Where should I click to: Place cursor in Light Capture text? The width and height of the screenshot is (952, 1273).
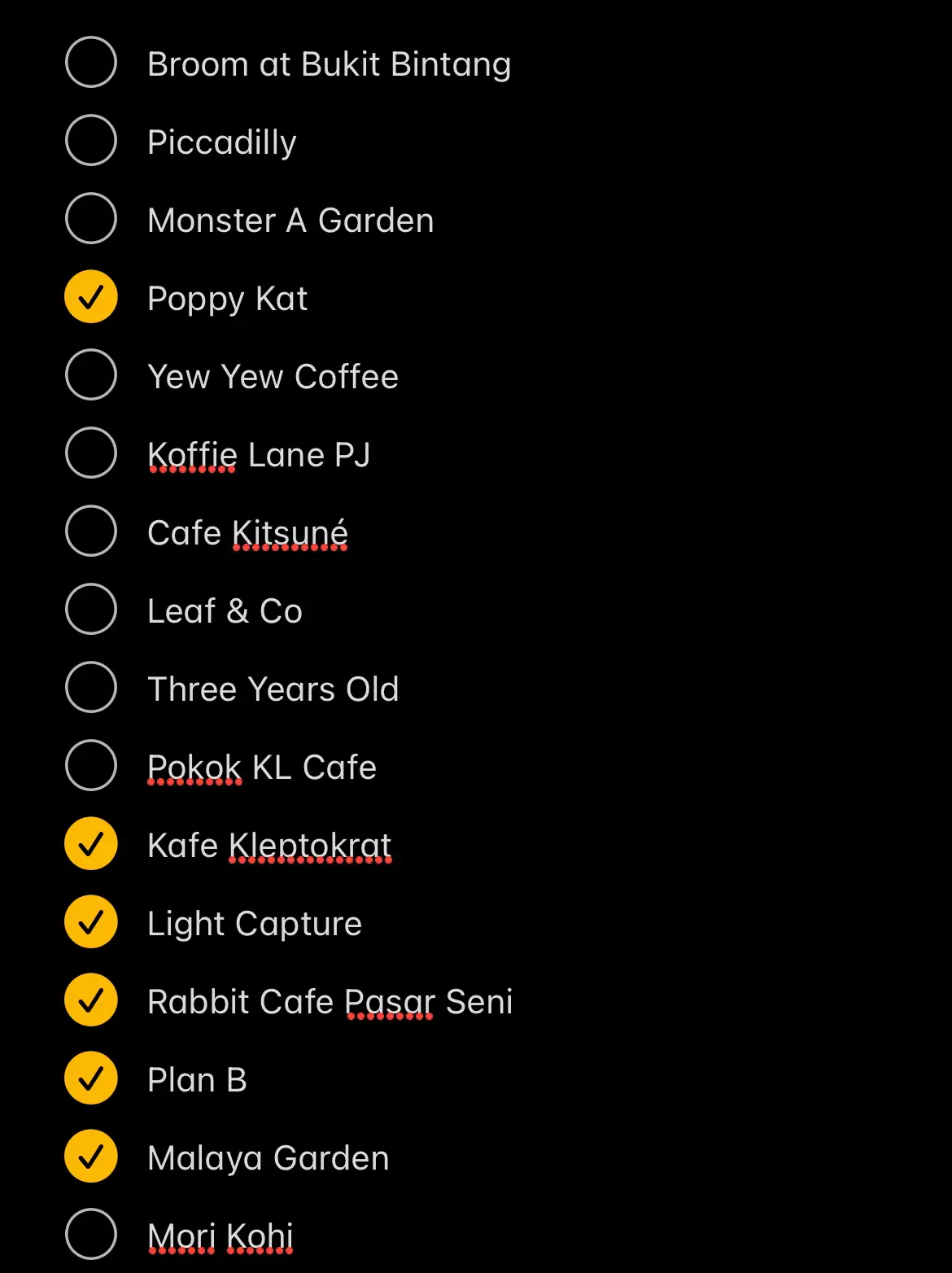point(254,924)
